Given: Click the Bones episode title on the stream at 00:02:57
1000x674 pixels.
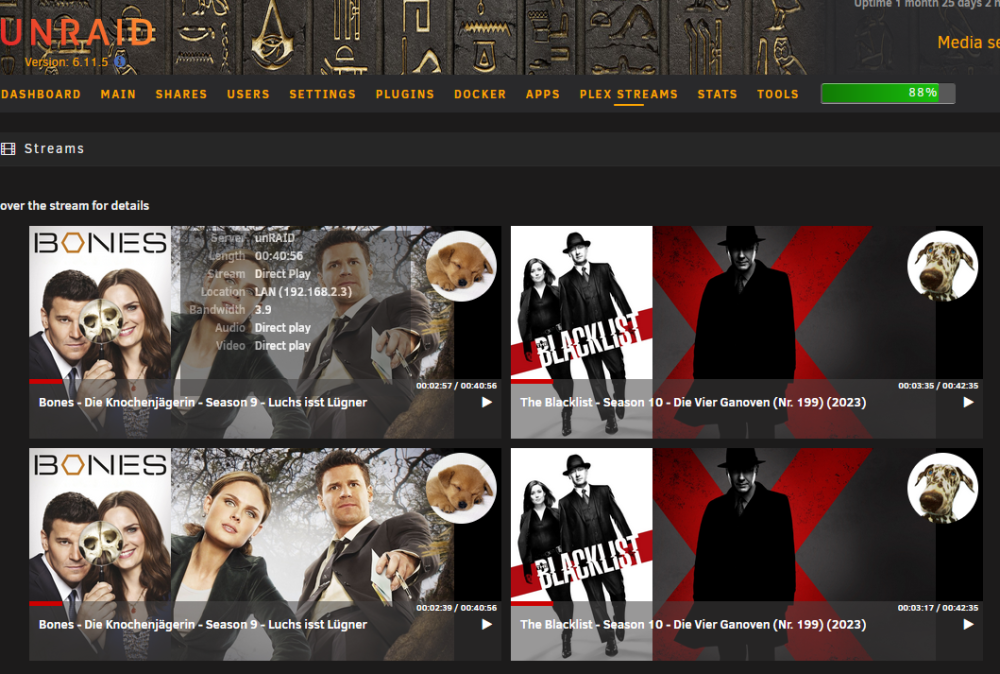Looking at the screenshot, I should (x=203, y=402).
